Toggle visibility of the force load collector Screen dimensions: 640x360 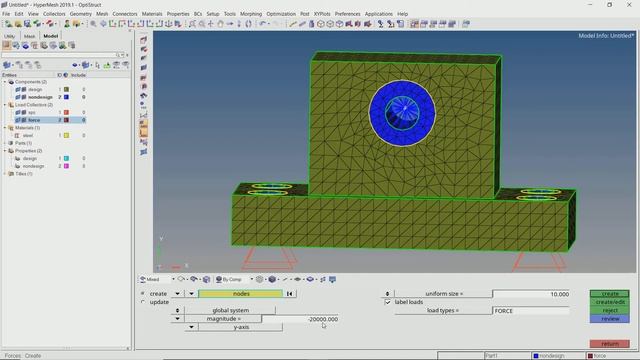pos(18,120)
